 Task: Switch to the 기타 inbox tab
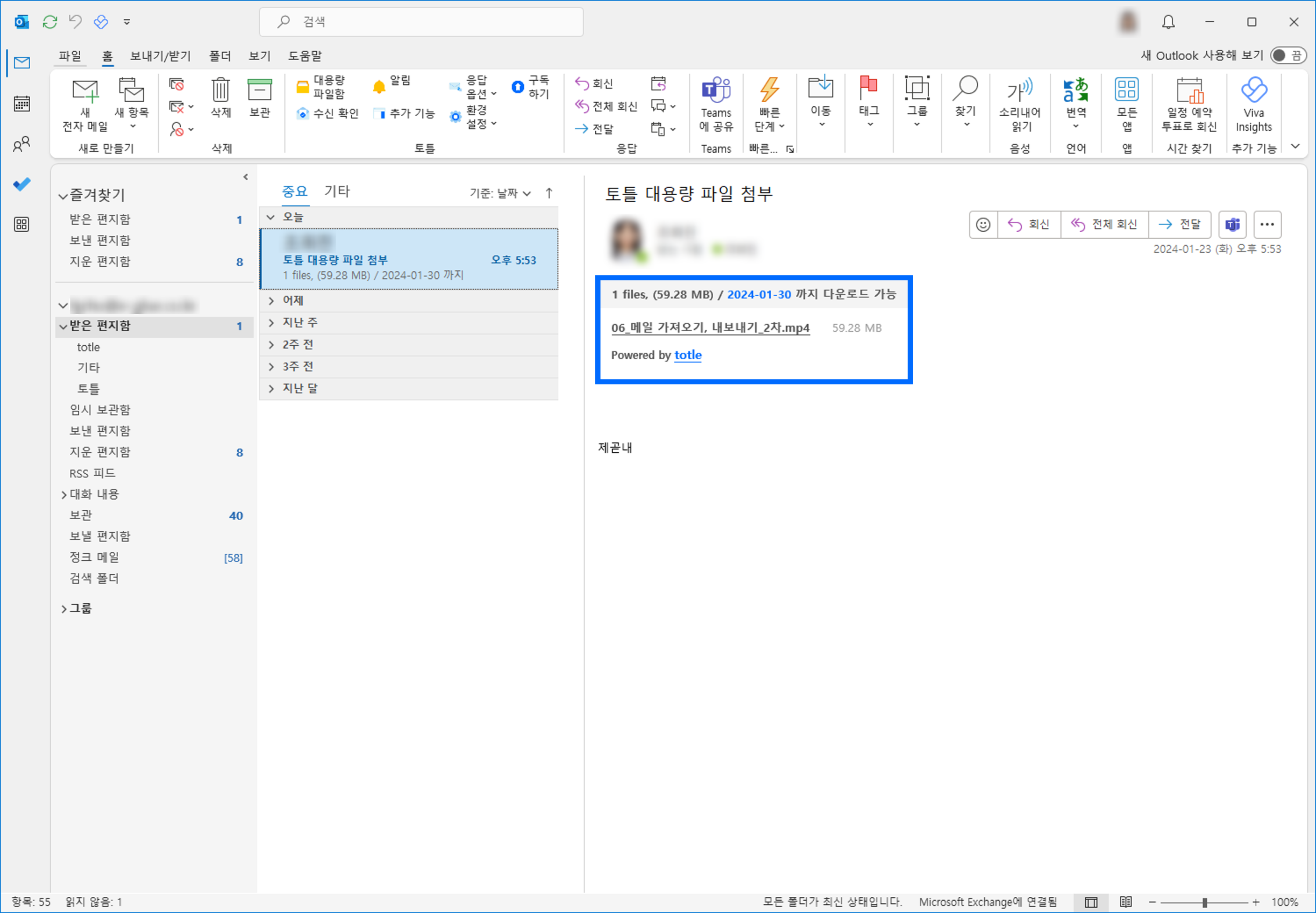(336, 191)
